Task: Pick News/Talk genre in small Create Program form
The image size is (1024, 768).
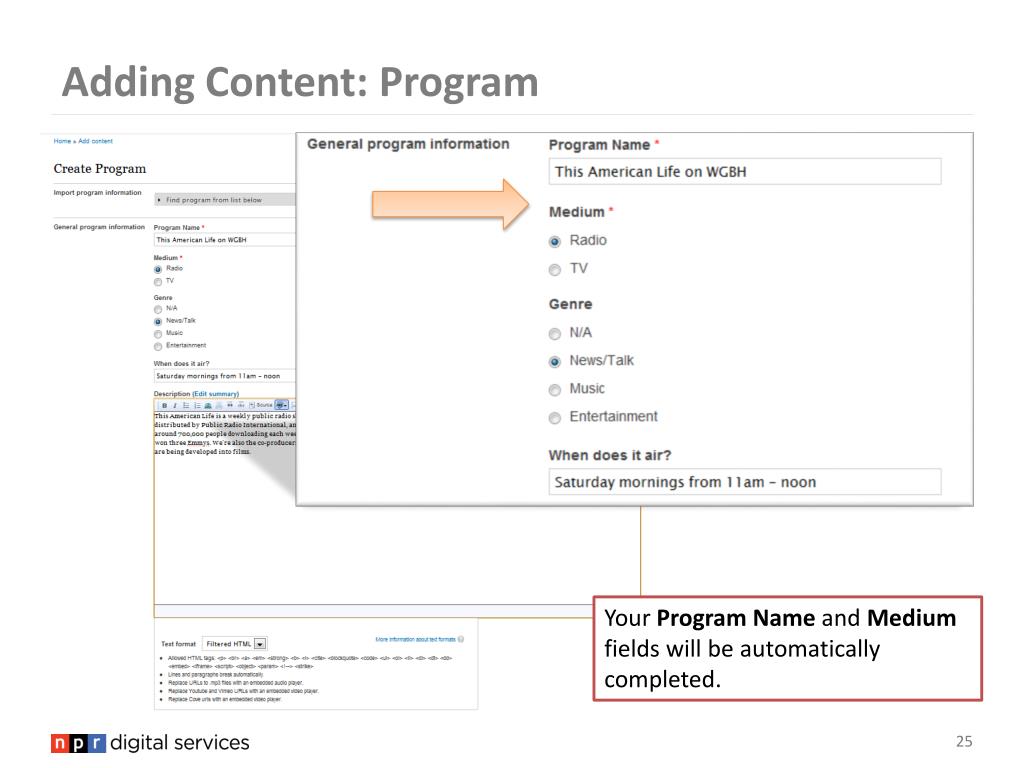Action: 157,321
